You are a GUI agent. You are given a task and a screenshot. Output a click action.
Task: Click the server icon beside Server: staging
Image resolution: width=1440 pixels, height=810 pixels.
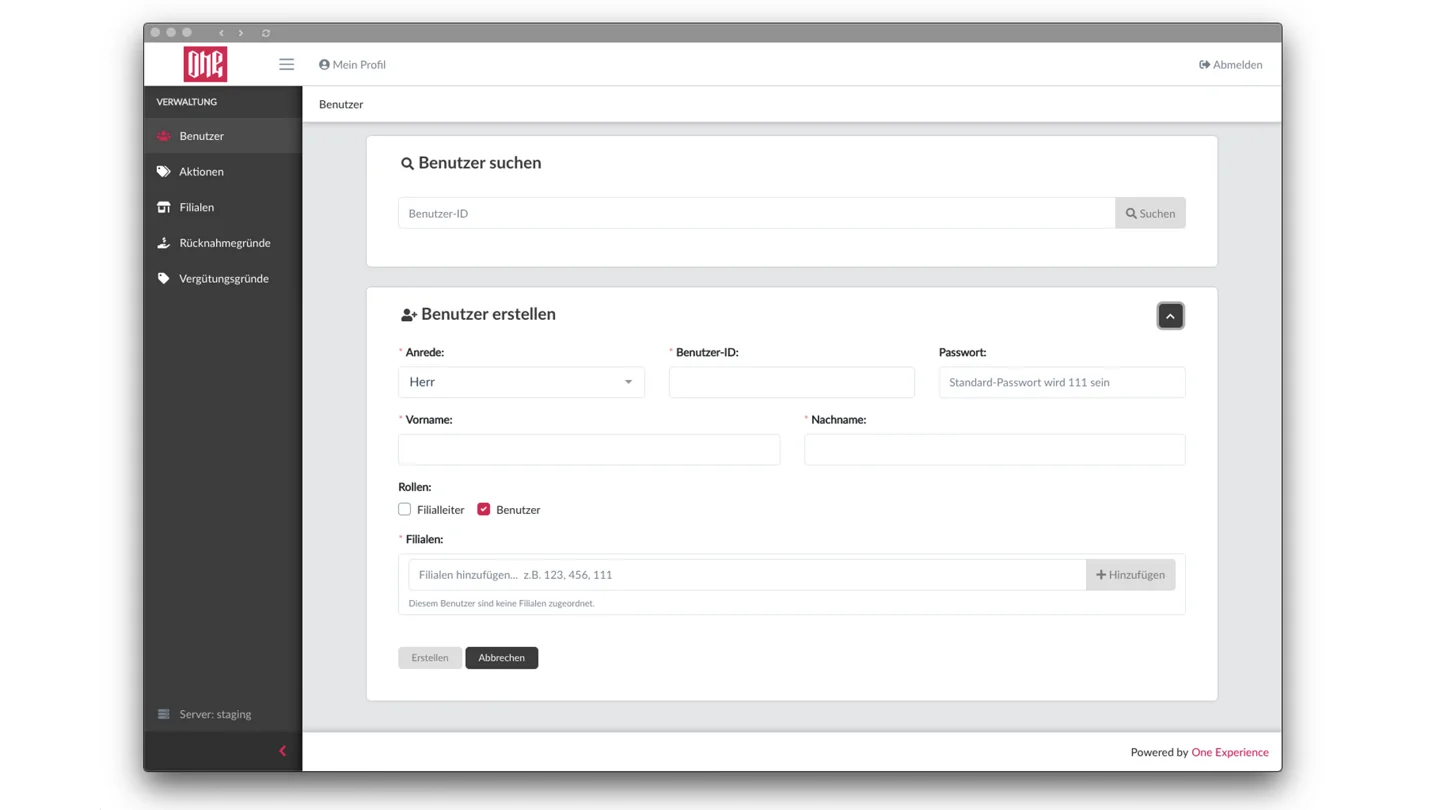click(x=163, y=714)
